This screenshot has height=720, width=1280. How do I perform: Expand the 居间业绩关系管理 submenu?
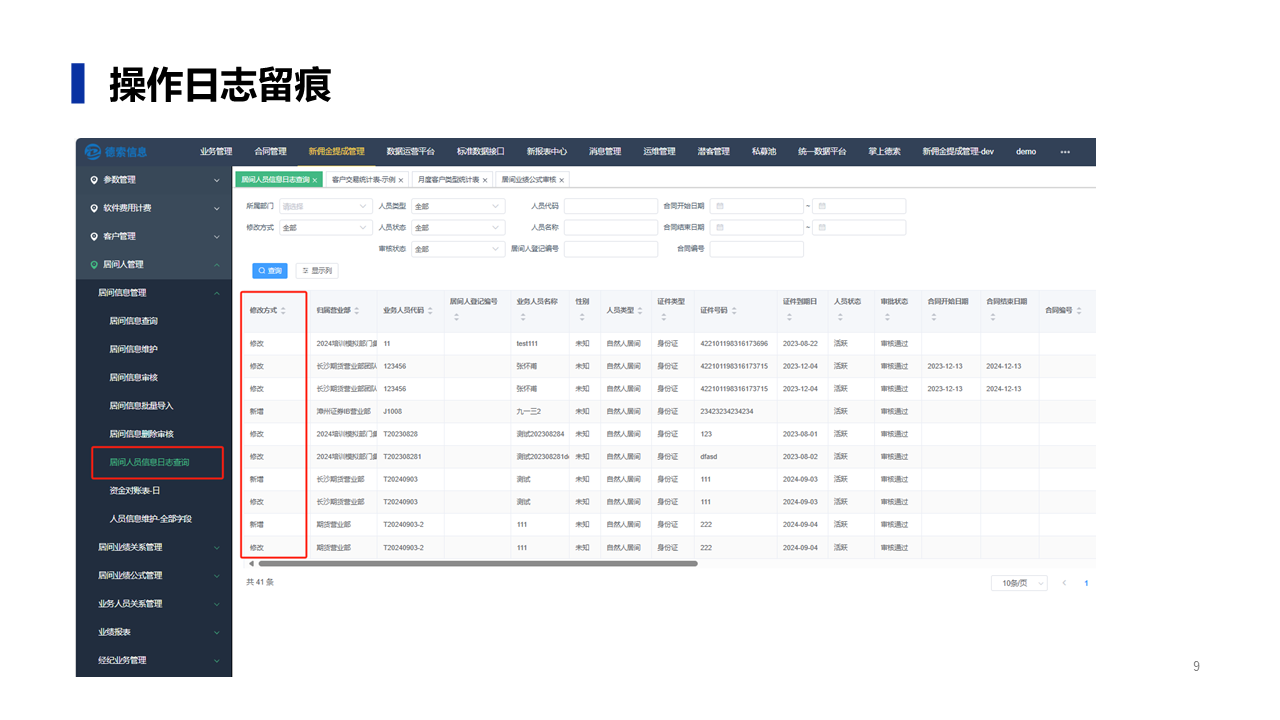[217, 547]
